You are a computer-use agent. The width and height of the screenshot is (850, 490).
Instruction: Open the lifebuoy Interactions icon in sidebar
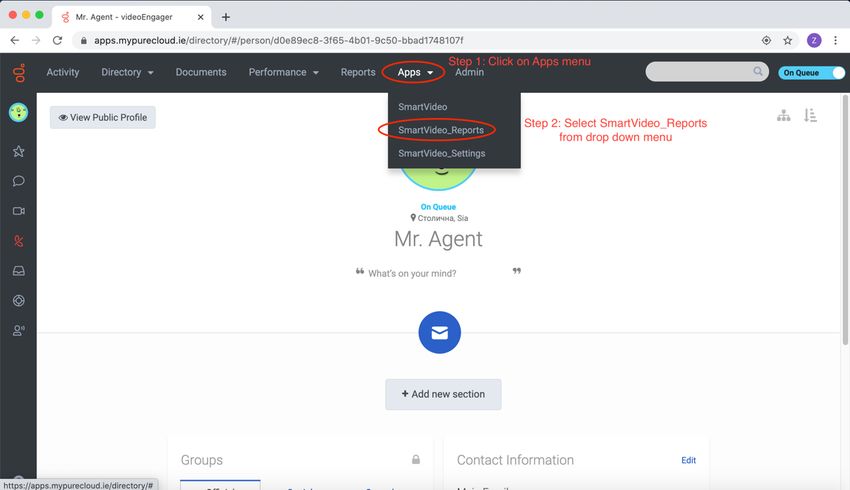click(18, 300)
